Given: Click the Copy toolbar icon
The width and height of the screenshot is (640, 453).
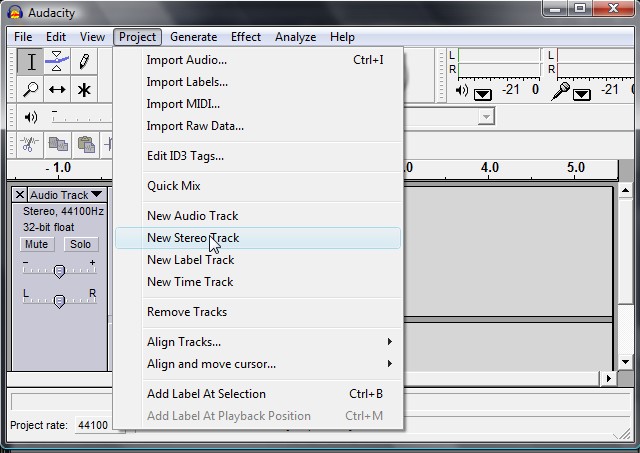Looking at the screenshot, I should pyautogui.click(x=58, y=144).
